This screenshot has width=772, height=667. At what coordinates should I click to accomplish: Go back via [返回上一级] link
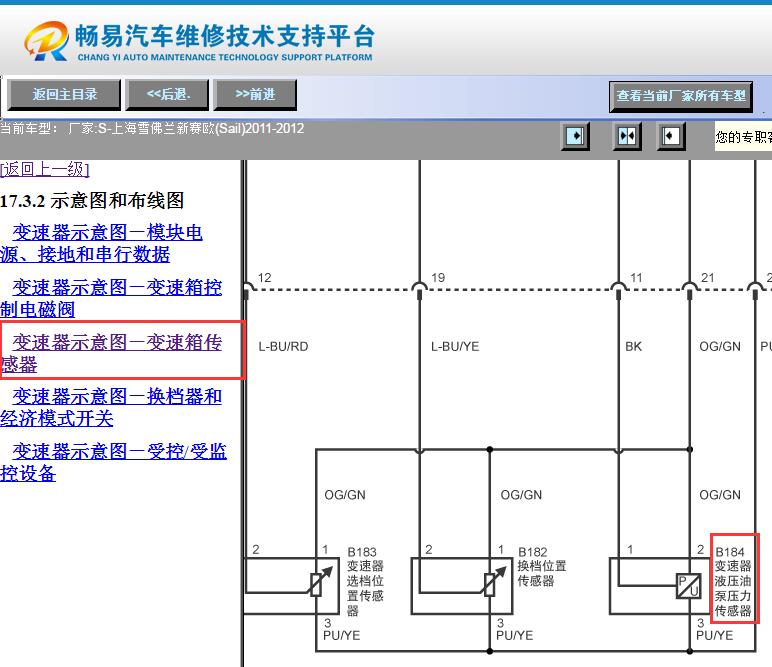(45, 169)
